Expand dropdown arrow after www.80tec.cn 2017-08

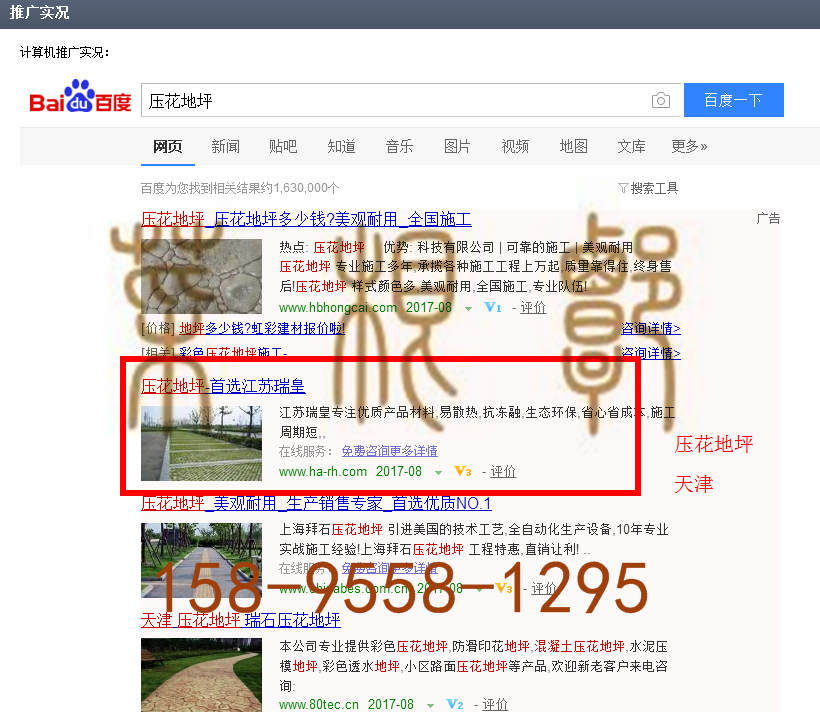[430, 706]
